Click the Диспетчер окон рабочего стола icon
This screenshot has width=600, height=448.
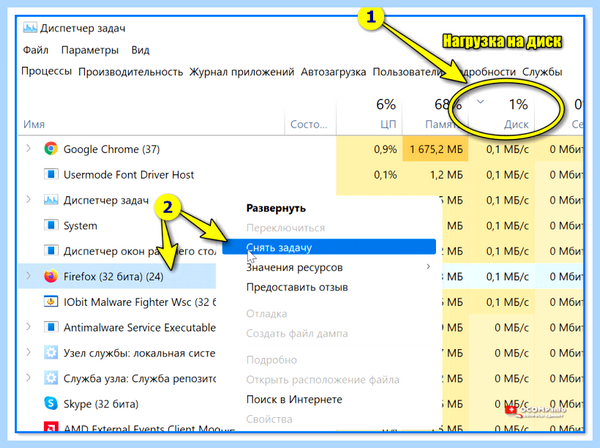click(x=51, y=251)
